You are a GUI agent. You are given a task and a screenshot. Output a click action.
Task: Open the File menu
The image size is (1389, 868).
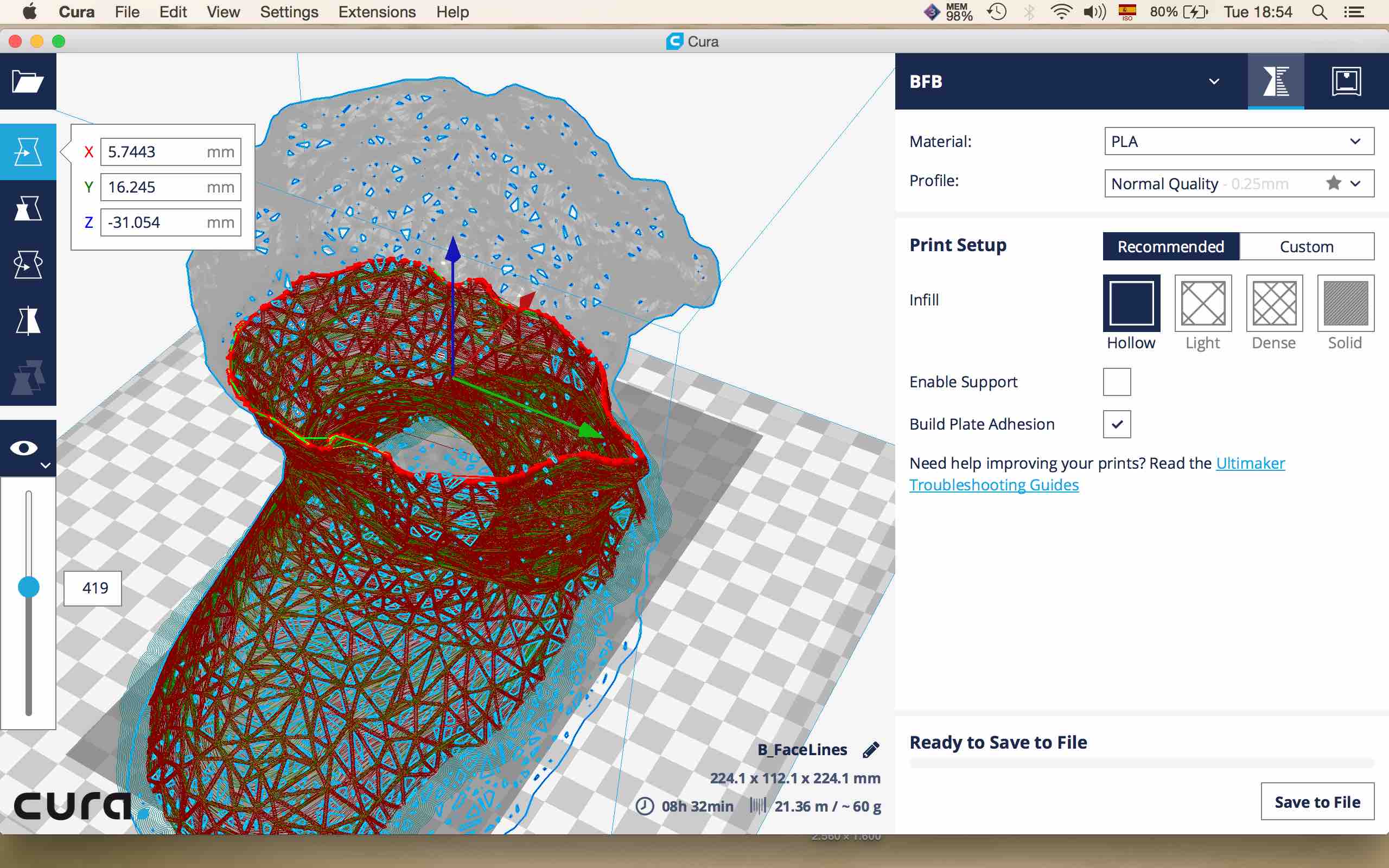(127, 12)
